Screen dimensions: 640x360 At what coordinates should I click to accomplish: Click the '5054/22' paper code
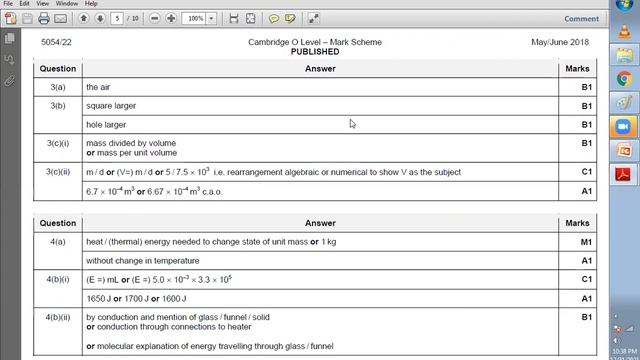point(56,42)
